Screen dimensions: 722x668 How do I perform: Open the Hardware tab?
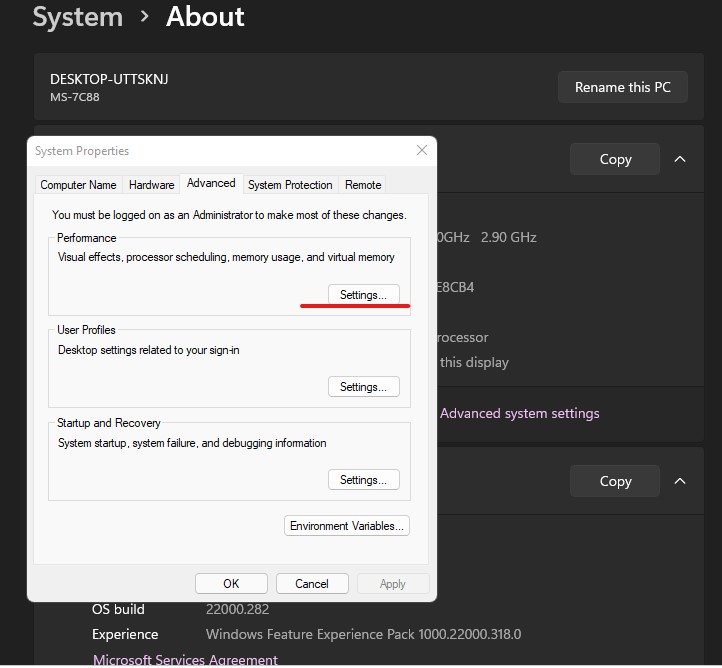[x=151, y=185]
